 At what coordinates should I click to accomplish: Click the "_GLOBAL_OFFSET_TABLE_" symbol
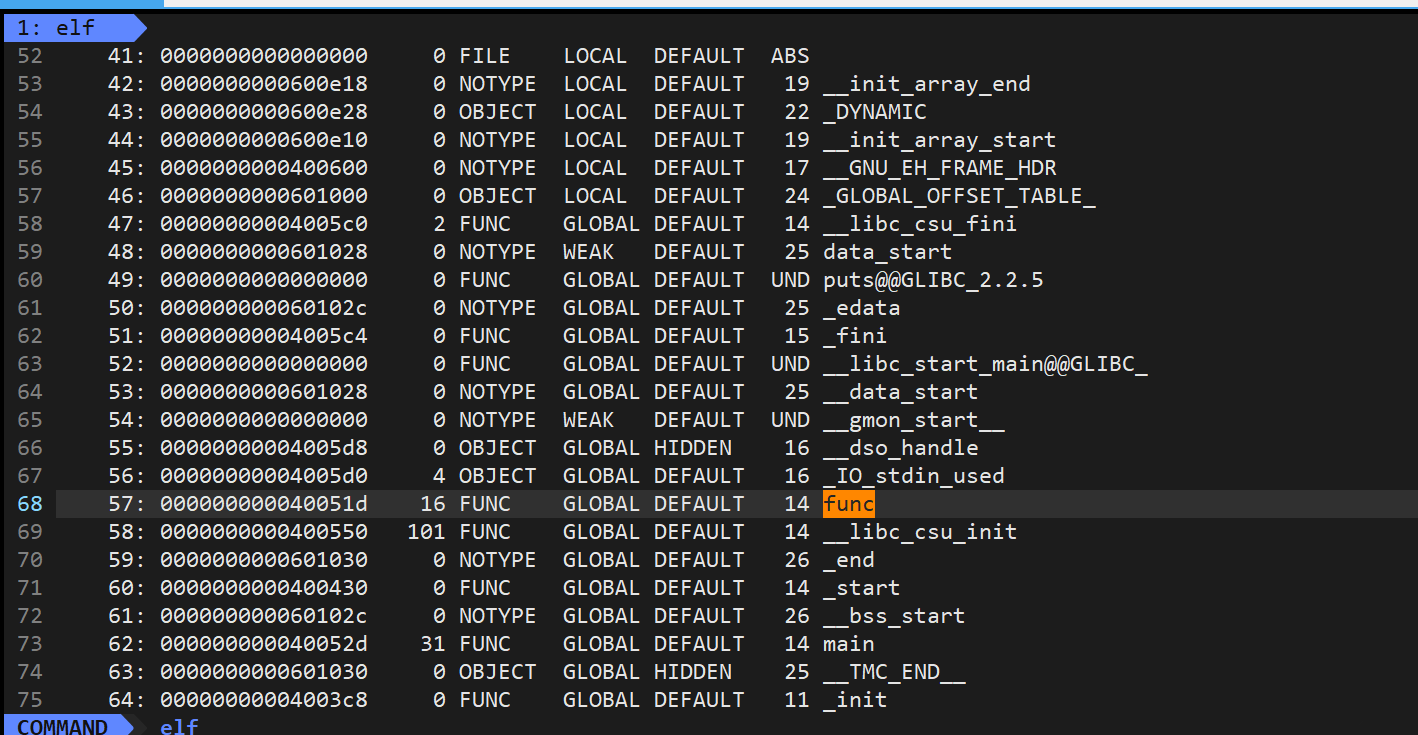tap(959, 196)
